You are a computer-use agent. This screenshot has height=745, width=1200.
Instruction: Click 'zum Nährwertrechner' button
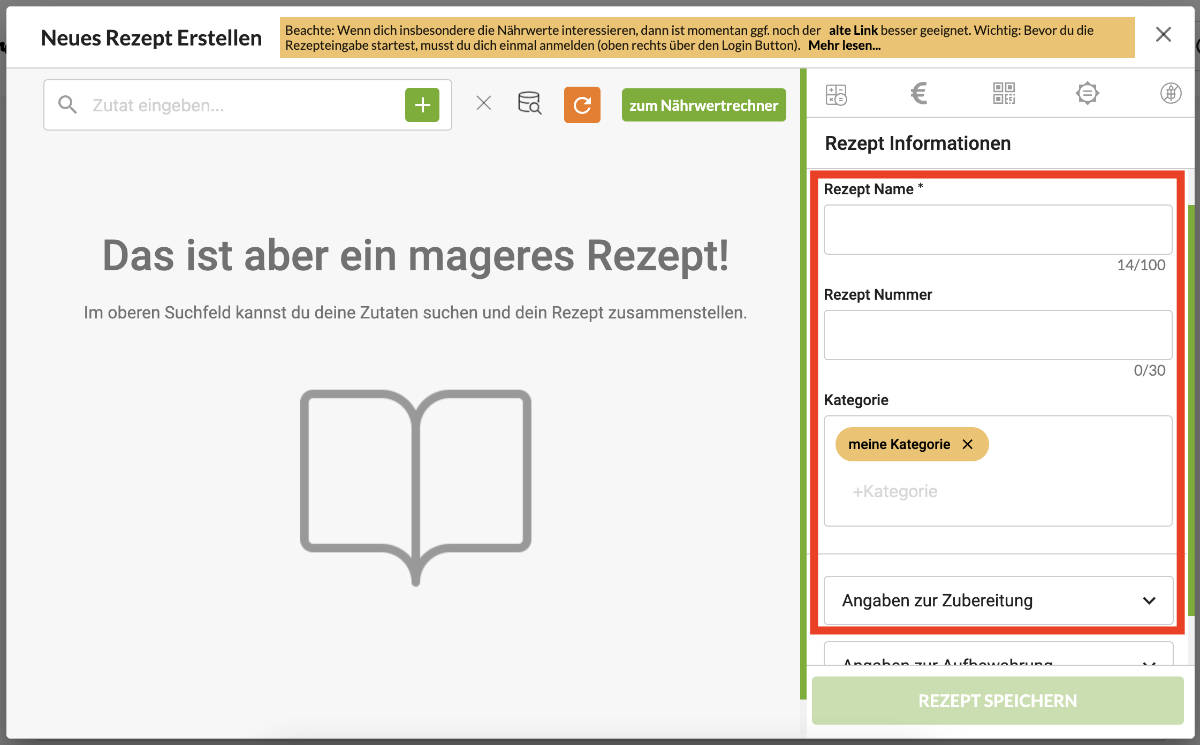tap(703, 105)
